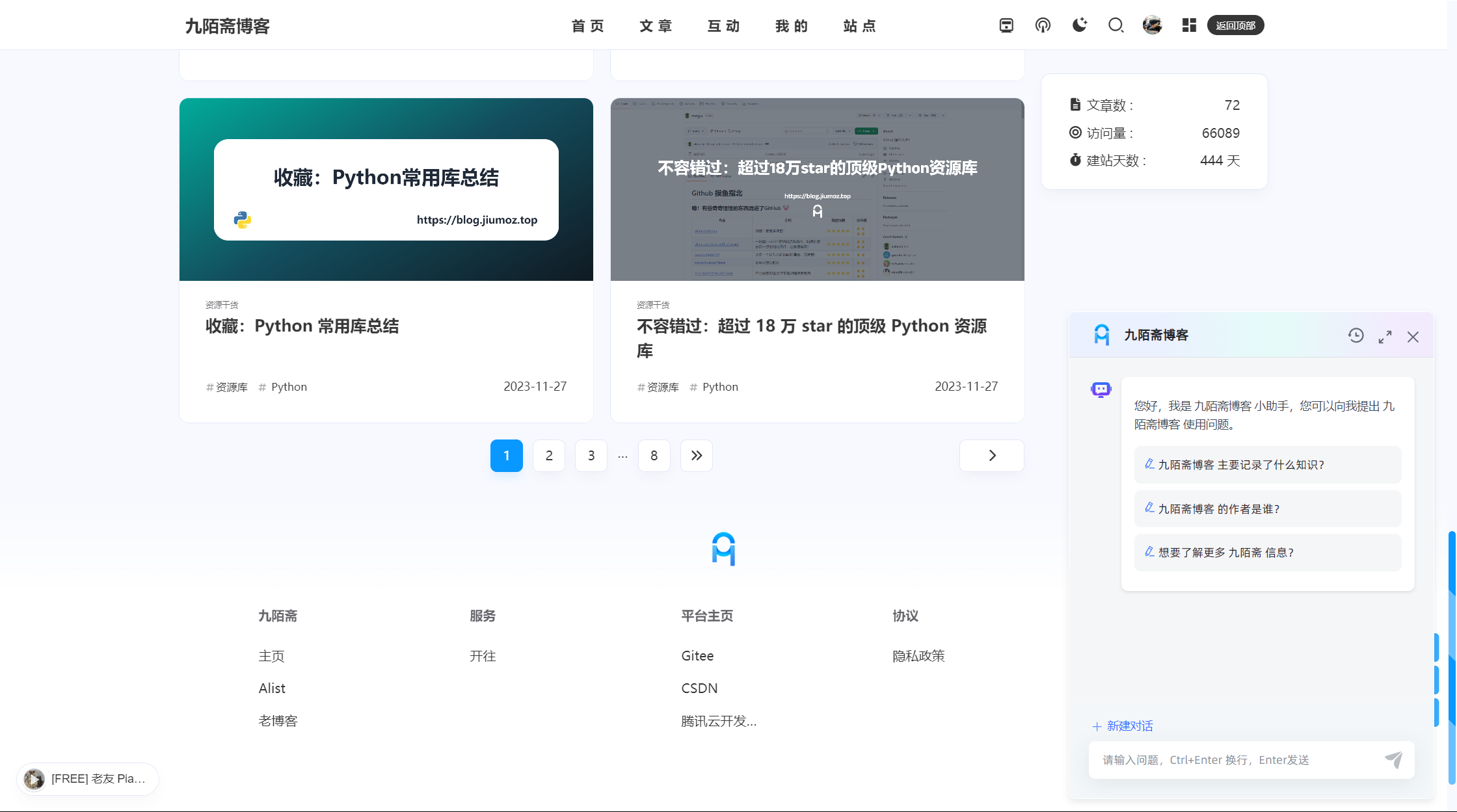
Task: Click the 建站天数 stat value 444 天
Action: [x=1220, y=161]
